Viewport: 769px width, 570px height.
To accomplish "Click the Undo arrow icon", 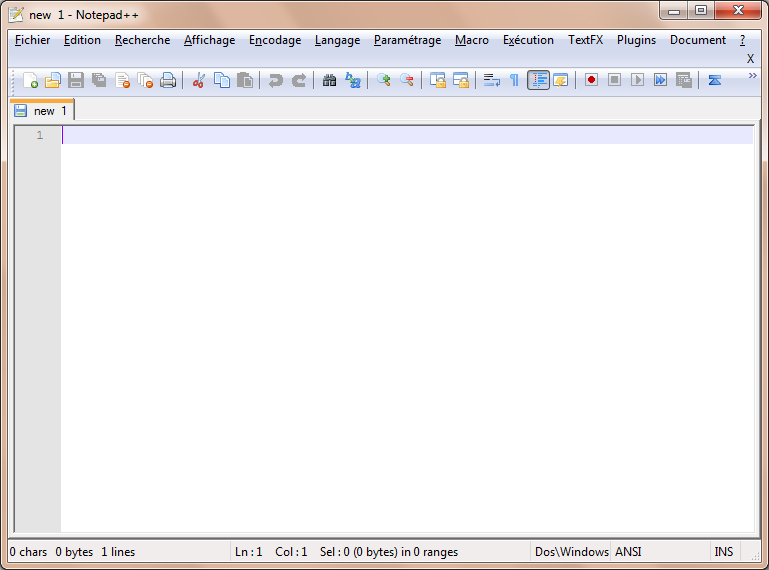I will click(276, 80).
